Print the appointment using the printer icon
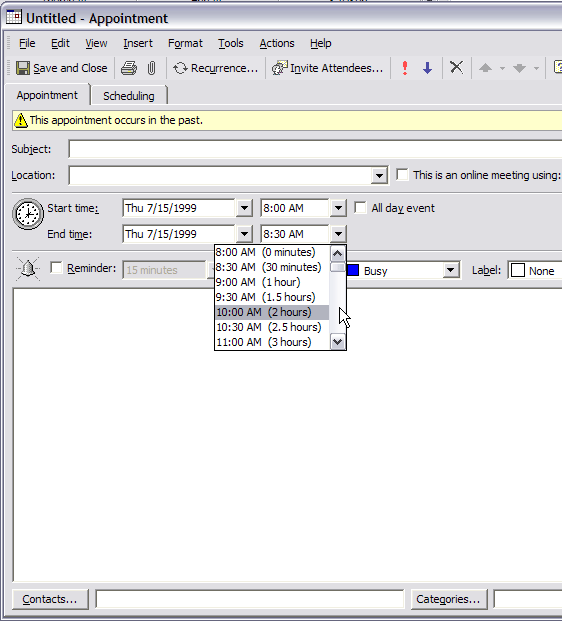The image size is (562, 621). (129, 68)
